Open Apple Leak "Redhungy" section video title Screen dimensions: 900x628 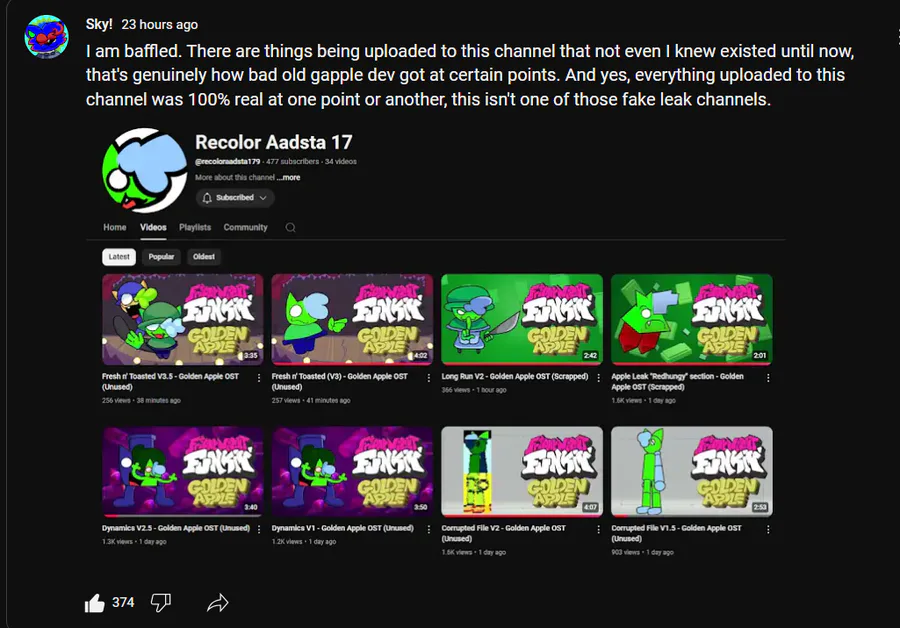pos(677,382)
